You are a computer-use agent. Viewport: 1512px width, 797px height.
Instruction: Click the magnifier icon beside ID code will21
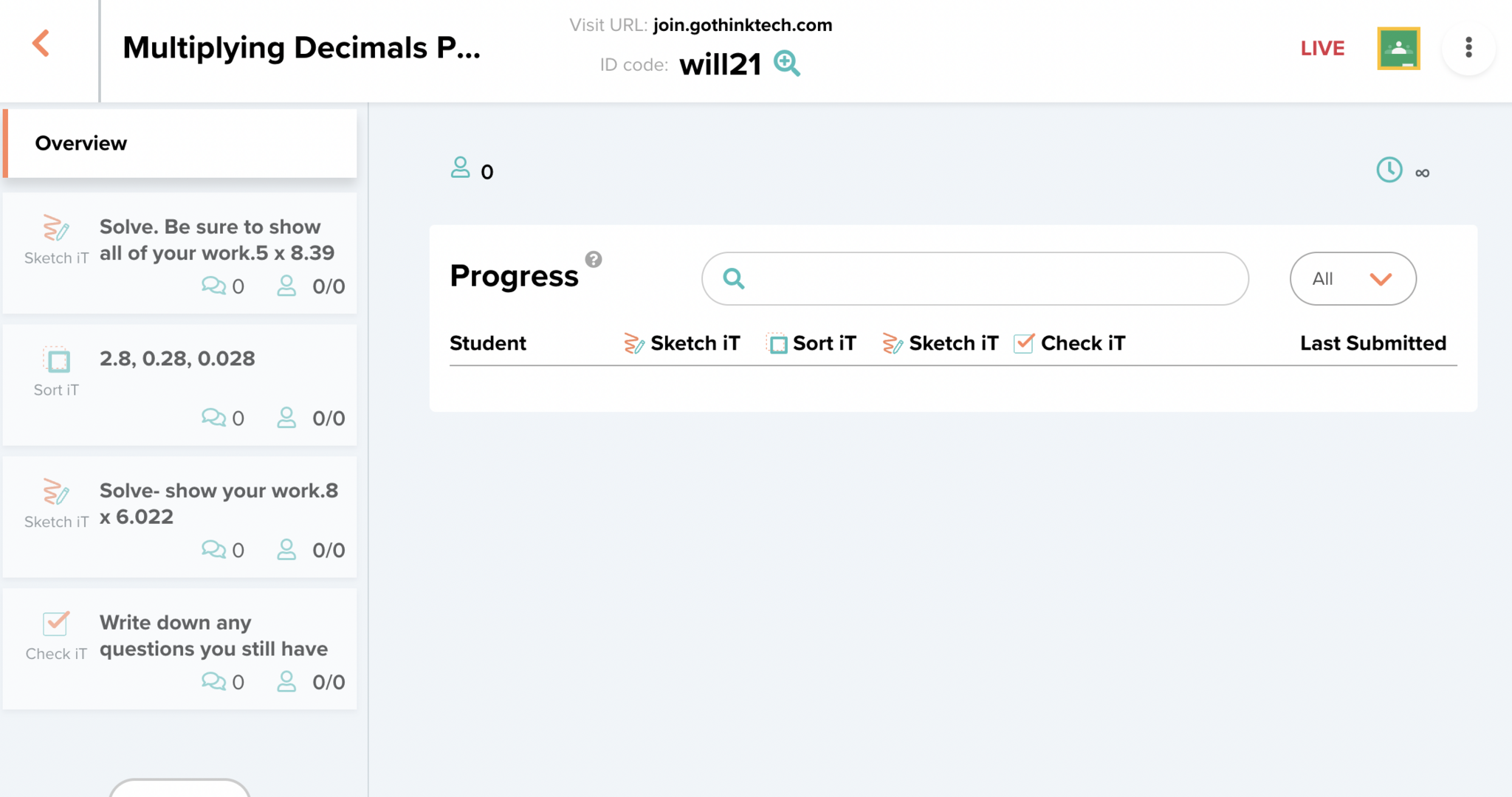[x=786, y=63]
